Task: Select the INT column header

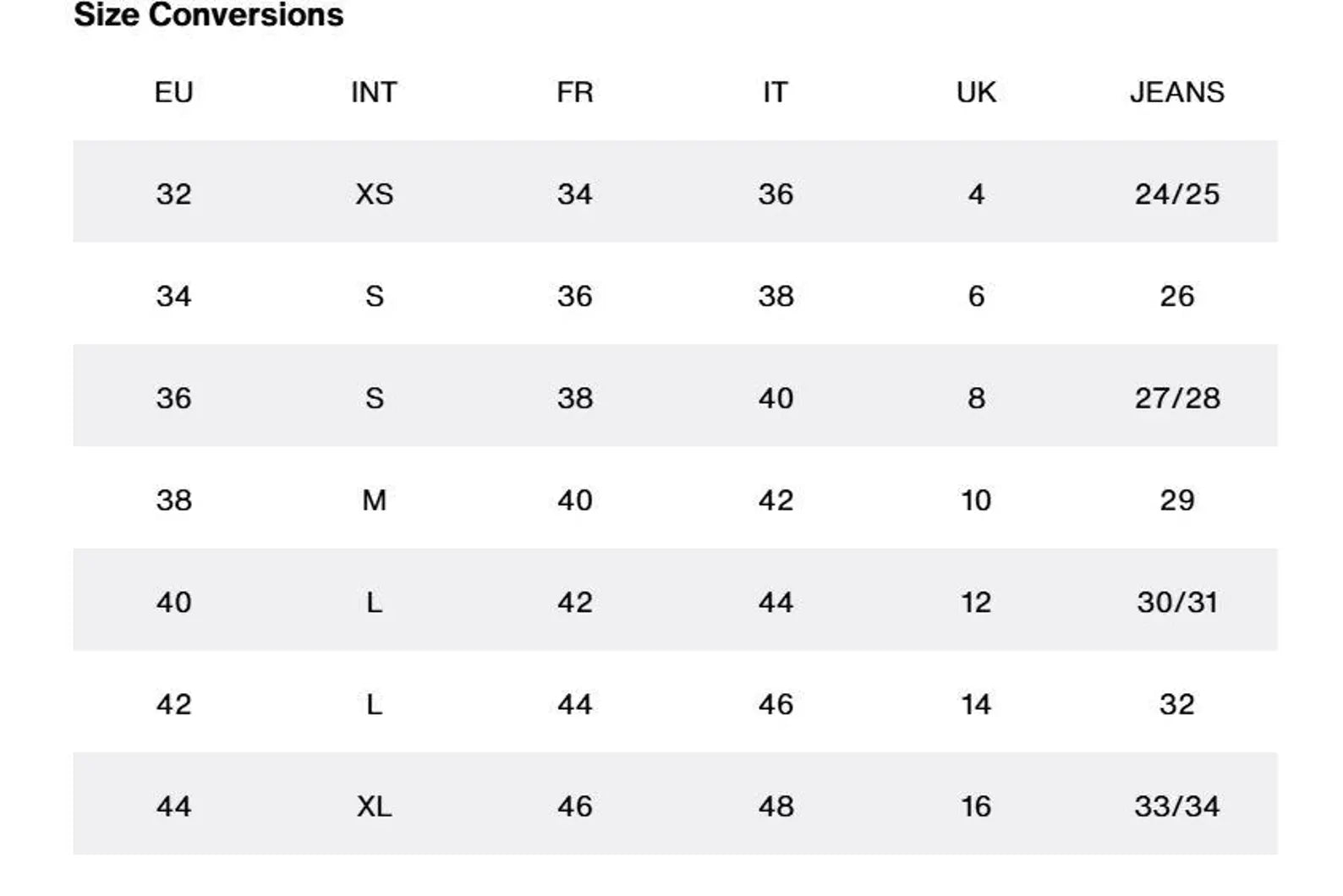Action: [374, 92]
